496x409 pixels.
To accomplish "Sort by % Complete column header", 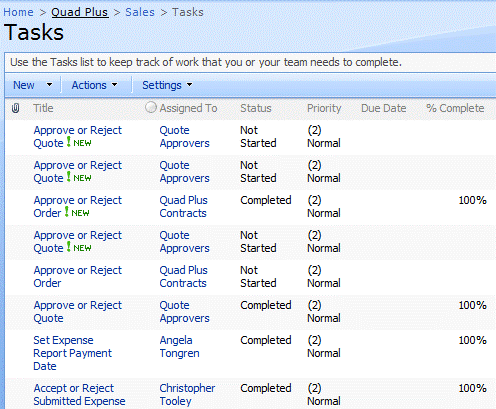I will coord(455,108).
